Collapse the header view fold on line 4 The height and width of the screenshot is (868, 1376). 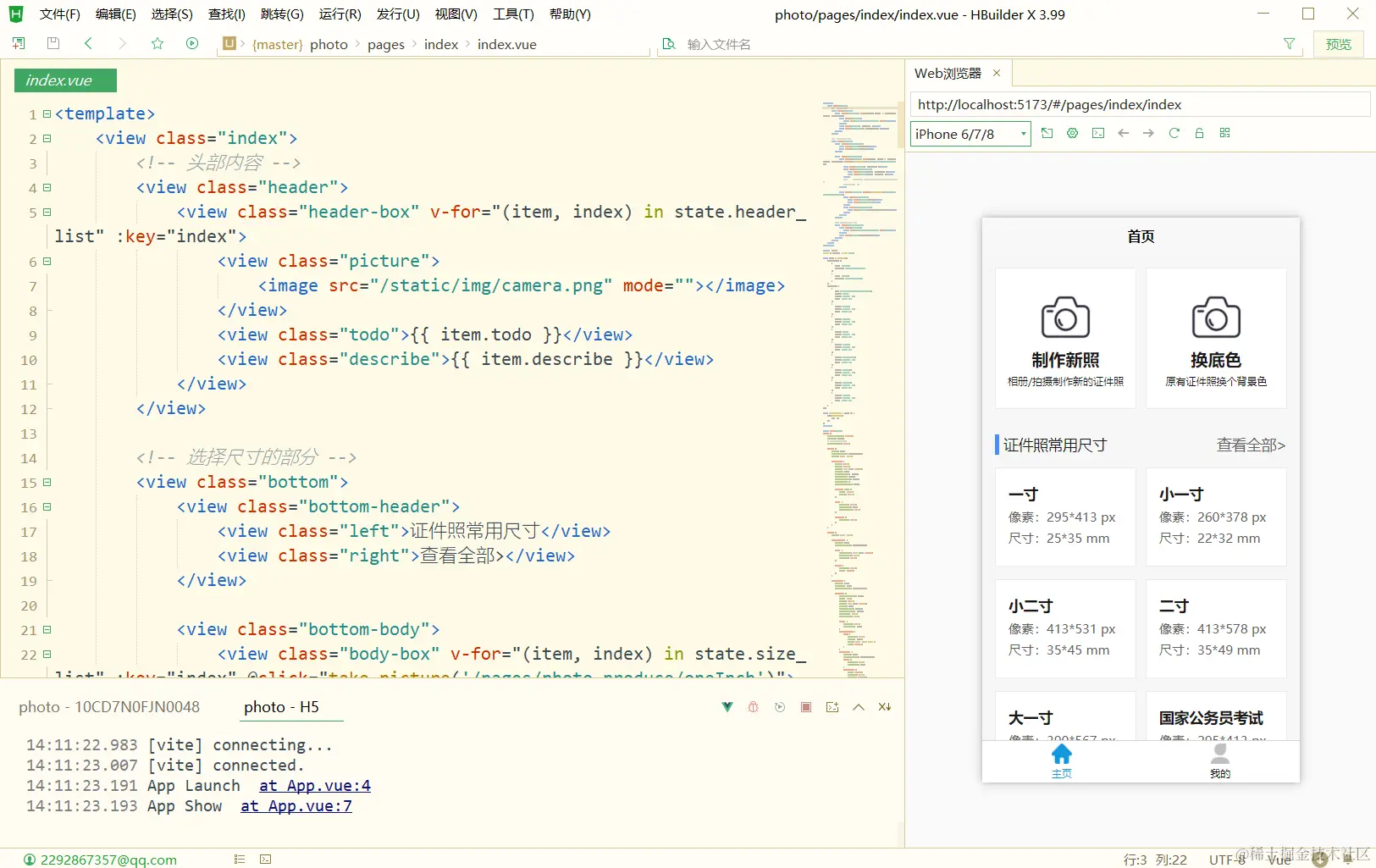[47, 187]
